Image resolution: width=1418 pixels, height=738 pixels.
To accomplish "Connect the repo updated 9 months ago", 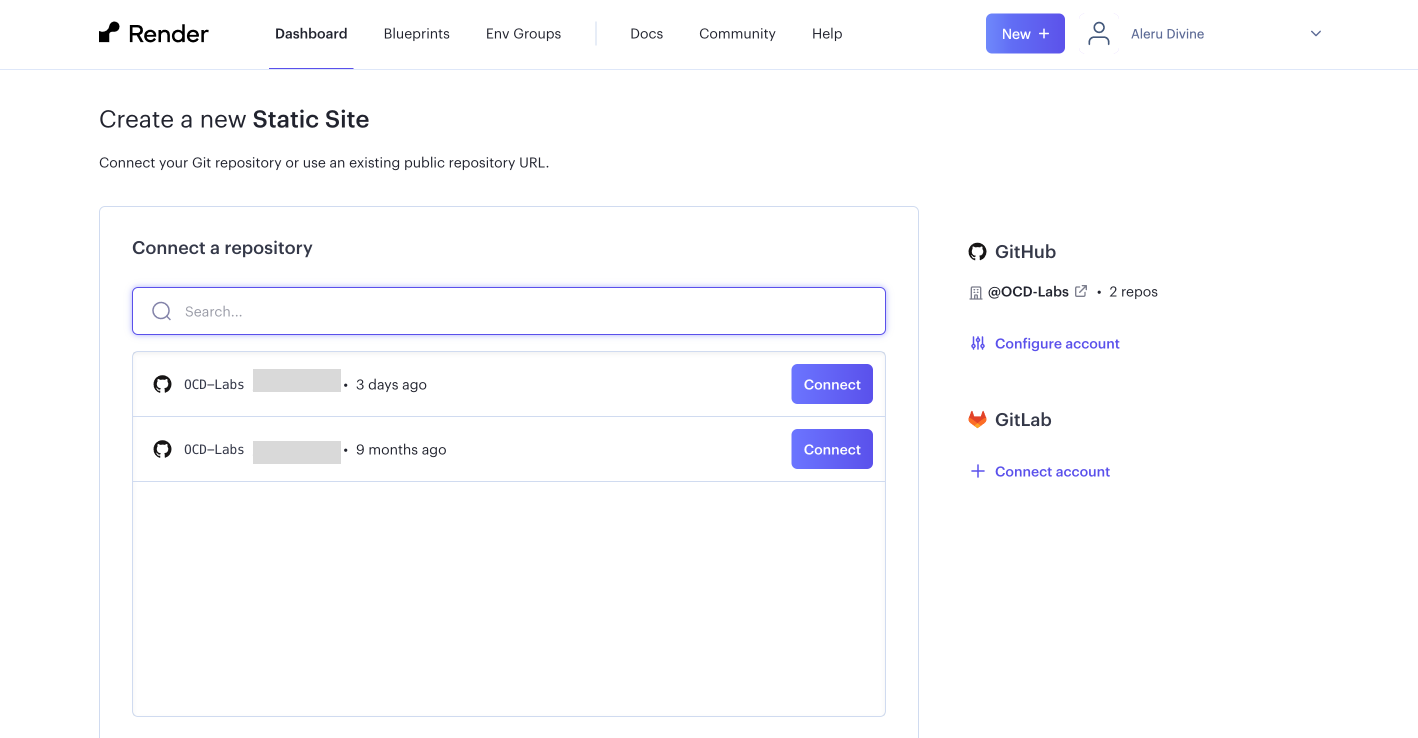I will click(832, 449).
